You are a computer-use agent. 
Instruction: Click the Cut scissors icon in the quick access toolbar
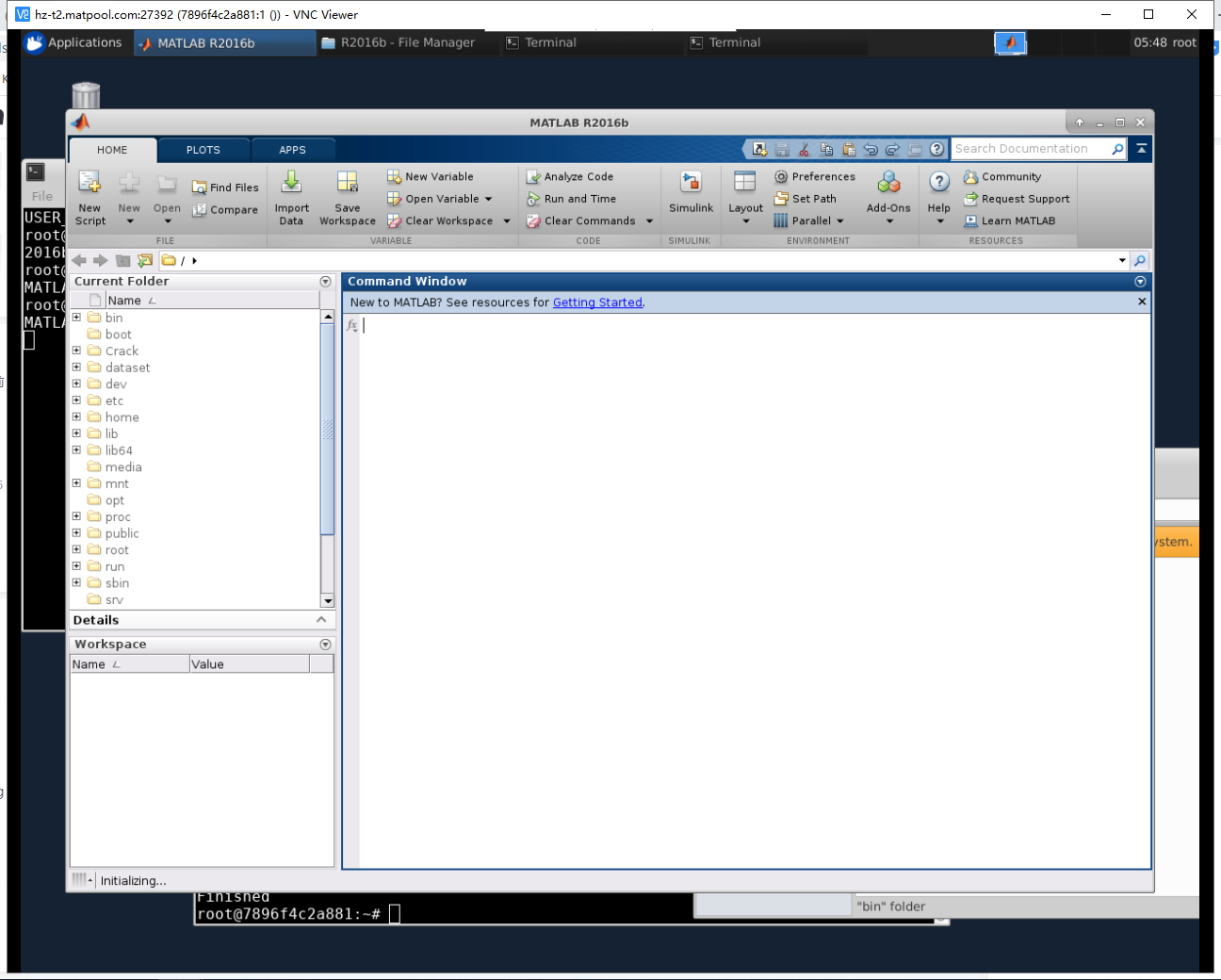pos(804,149)
